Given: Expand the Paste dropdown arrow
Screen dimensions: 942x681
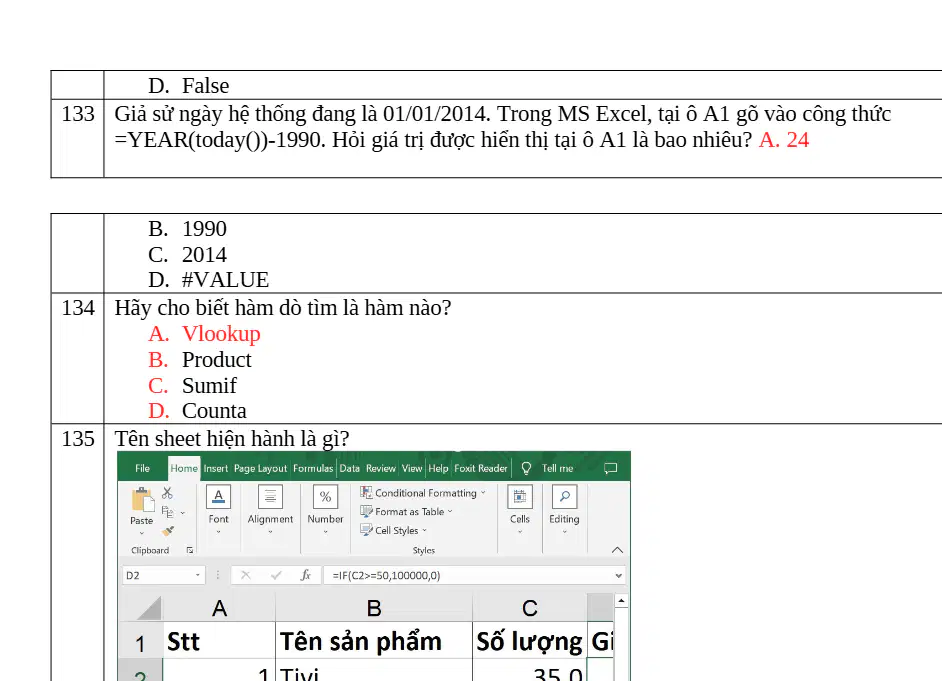Looking at the screenshot, I should [142, 533].
